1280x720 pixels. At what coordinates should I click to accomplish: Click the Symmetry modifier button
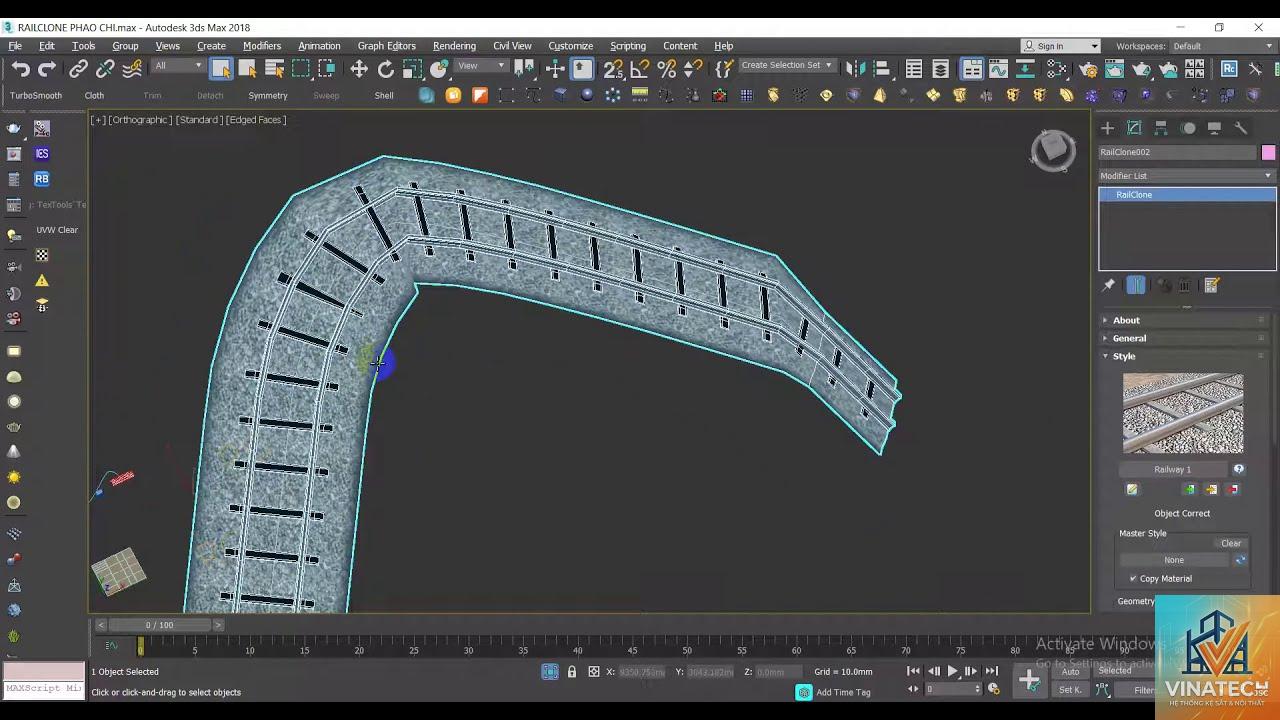268,96
